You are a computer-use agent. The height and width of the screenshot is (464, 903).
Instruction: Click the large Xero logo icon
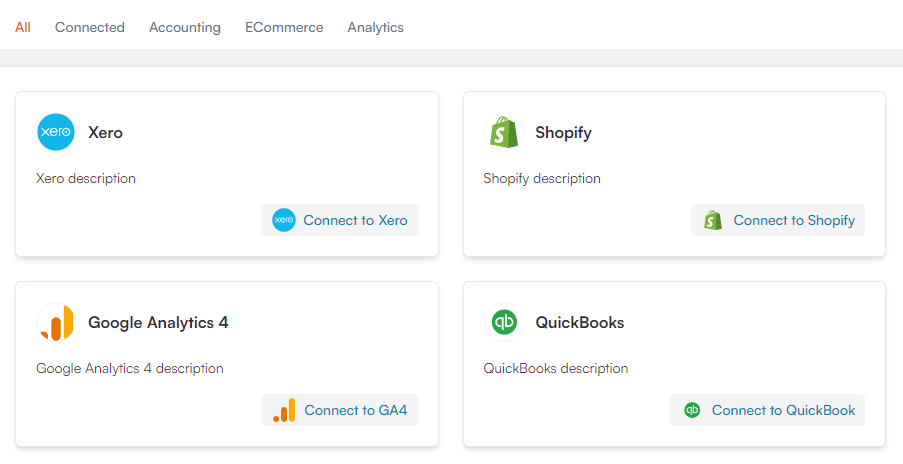tap(56, 132)
